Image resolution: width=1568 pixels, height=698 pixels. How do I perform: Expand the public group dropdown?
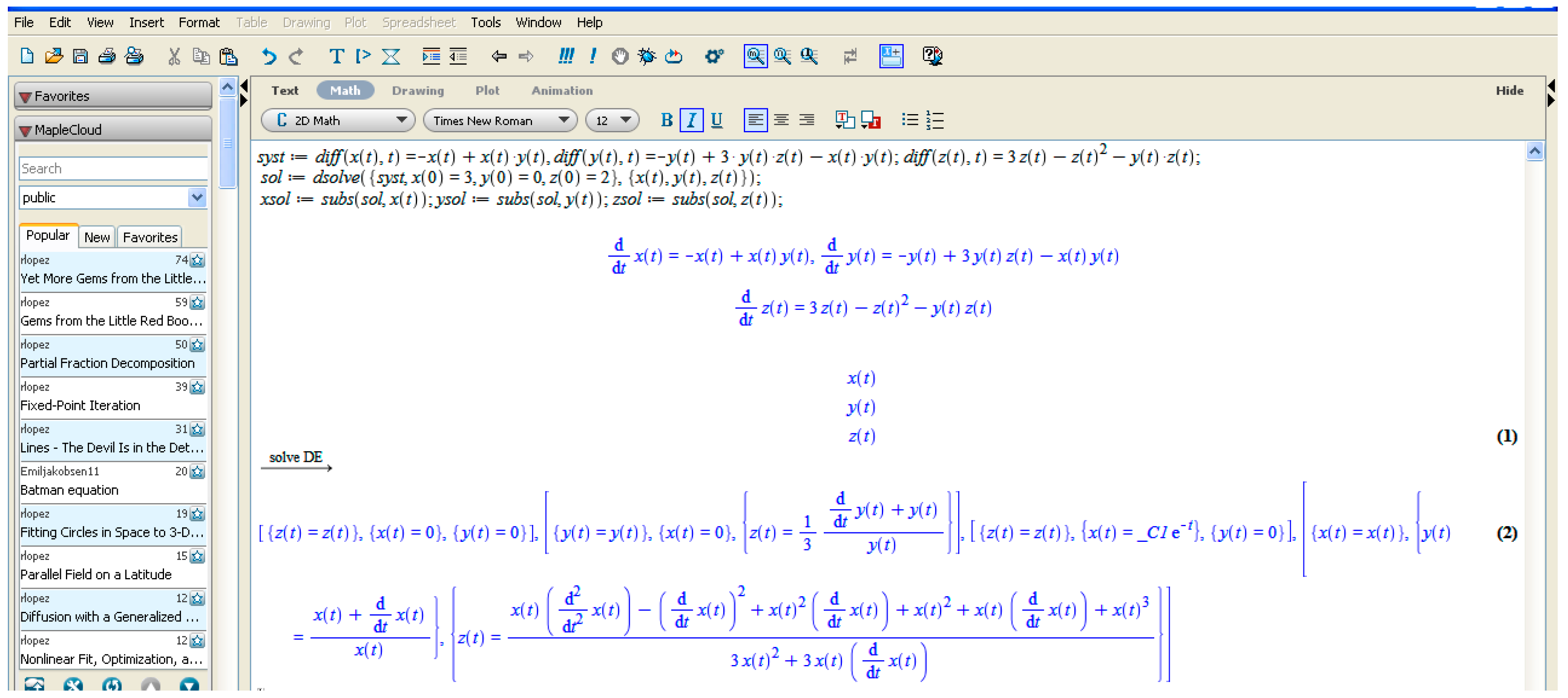tap(197, 198)
